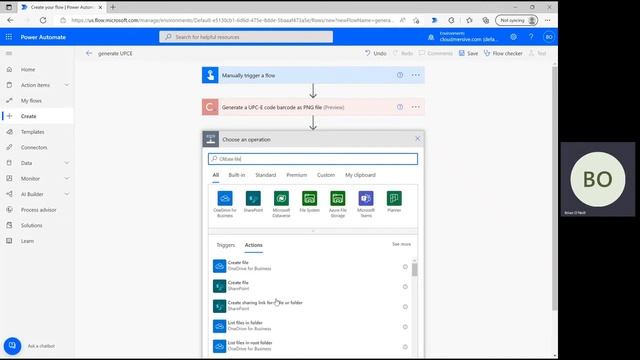Select the Built-in tab
The width and height of the screenshot is (640, 360).
click(x=237, y=175)
